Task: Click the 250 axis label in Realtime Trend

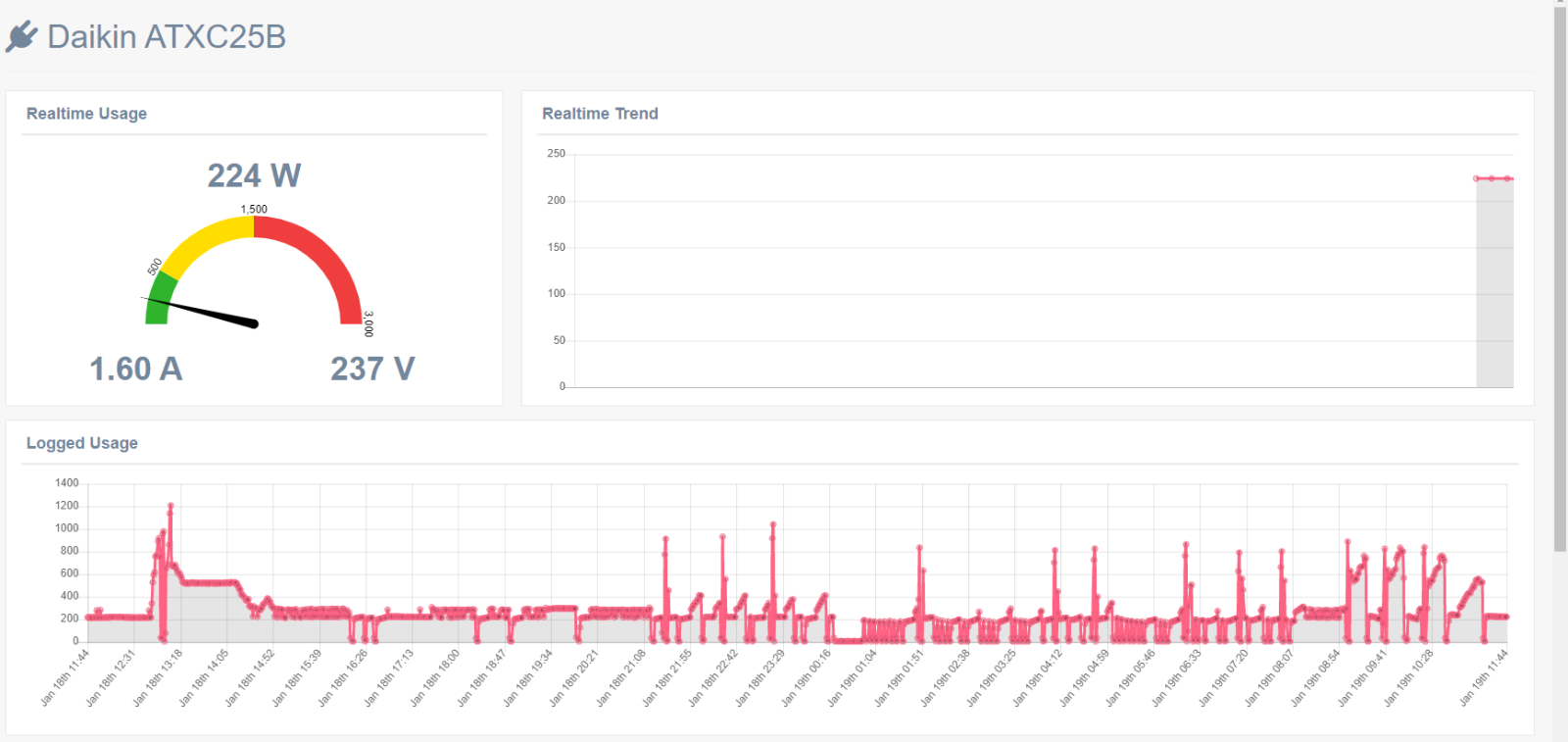Action: tap(557, 154)
